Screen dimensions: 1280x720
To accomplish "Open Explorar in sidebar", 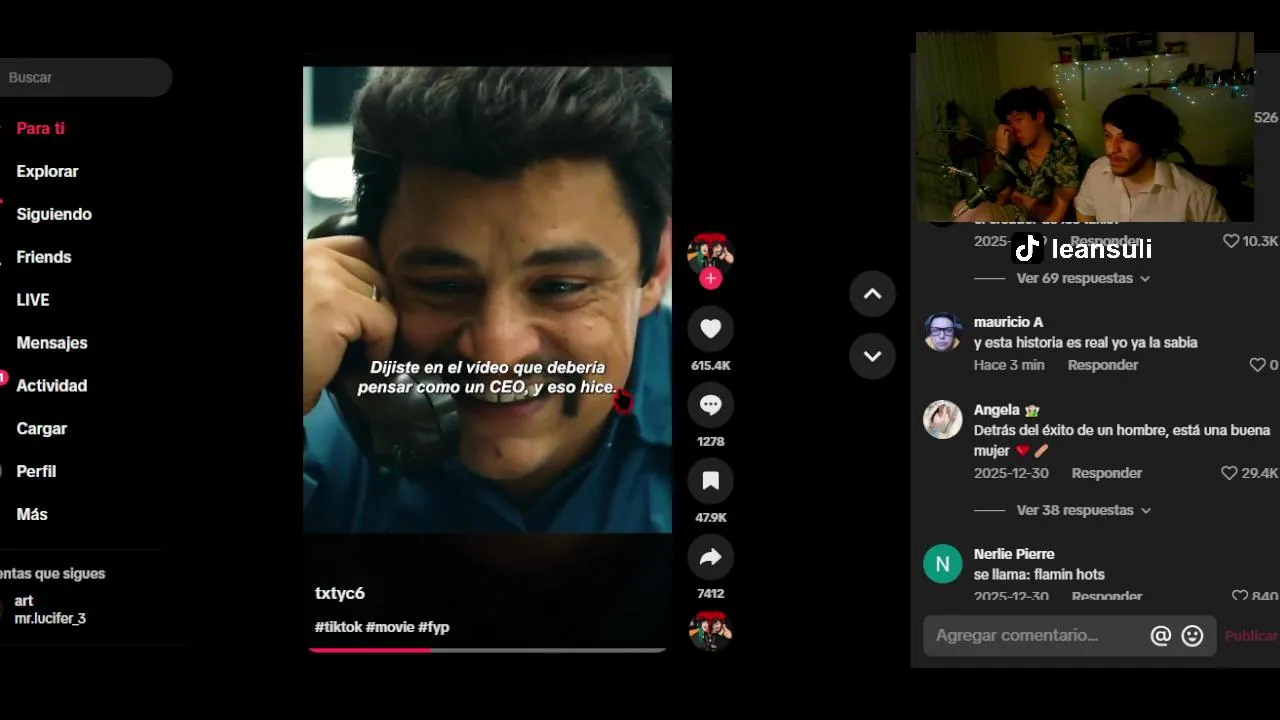I will coord(47,171).
